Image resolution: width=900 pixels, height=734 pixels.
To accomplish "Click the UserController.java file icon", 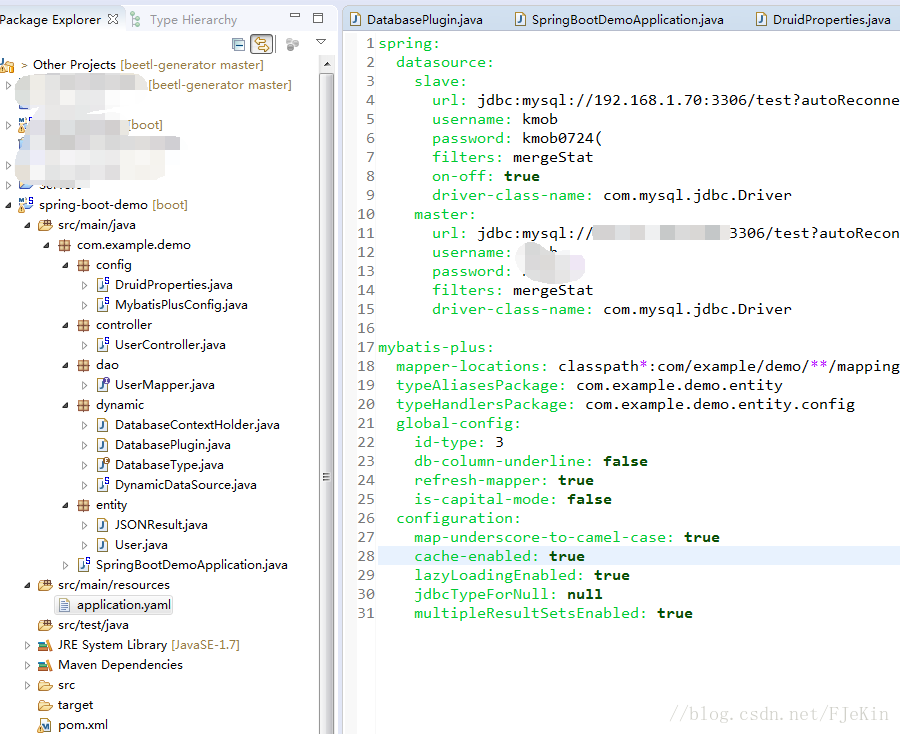I will click(103, 345).
